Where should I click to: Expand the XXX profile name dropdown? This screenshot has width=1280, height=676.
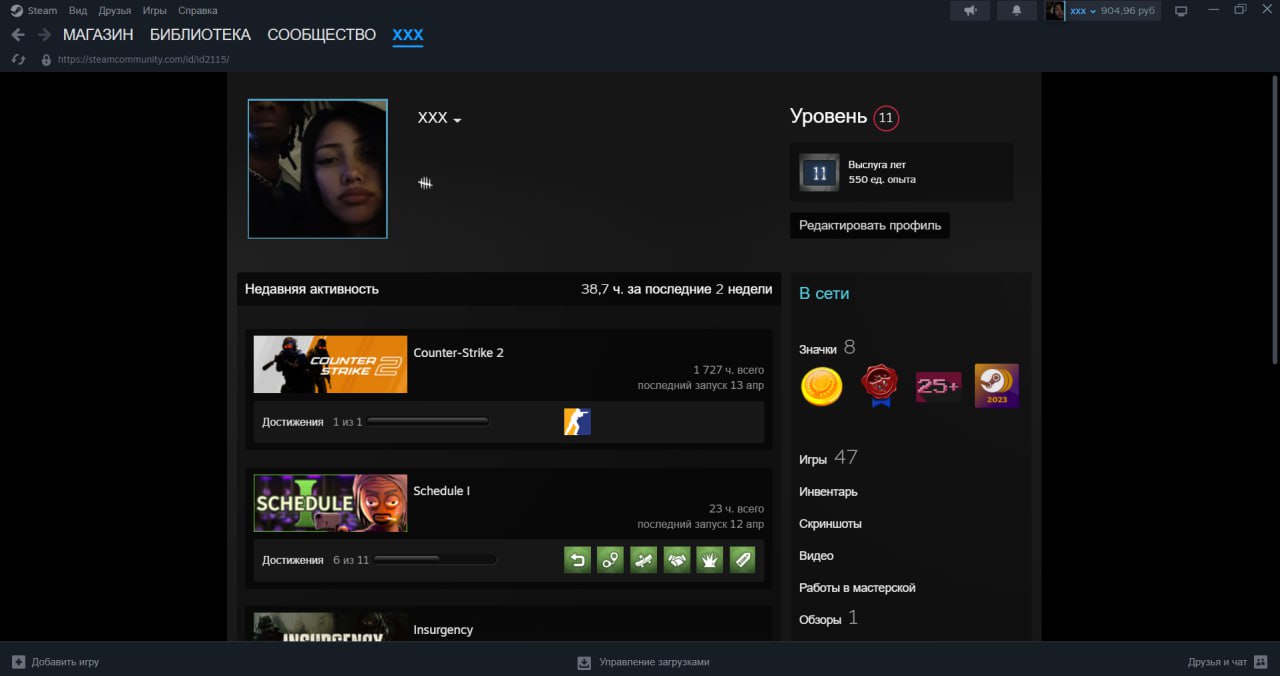click(457, 120)
